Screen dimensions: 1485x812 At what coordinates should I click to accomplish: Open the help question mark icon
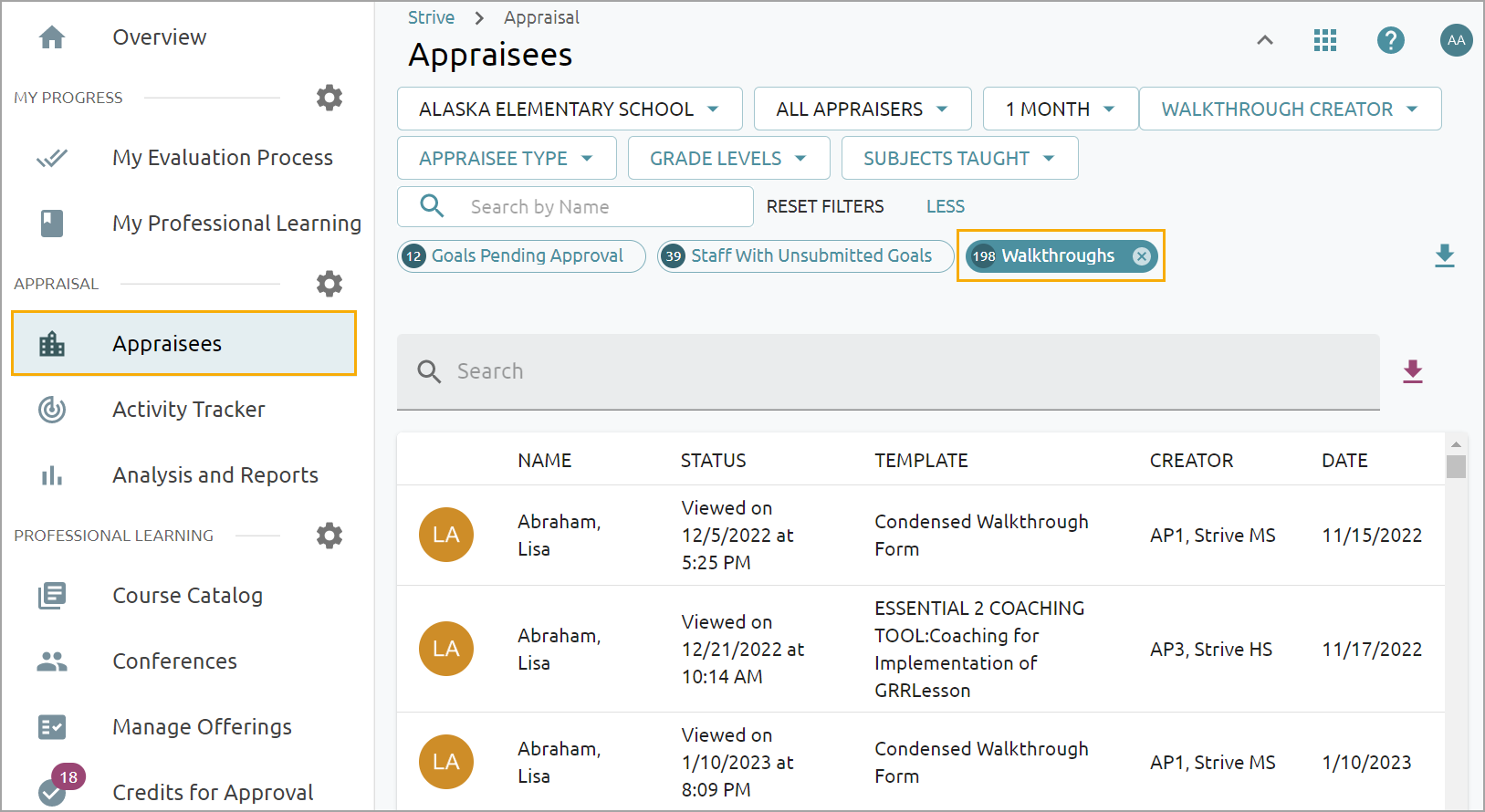pyautogui.click(x=1391, y=40)
